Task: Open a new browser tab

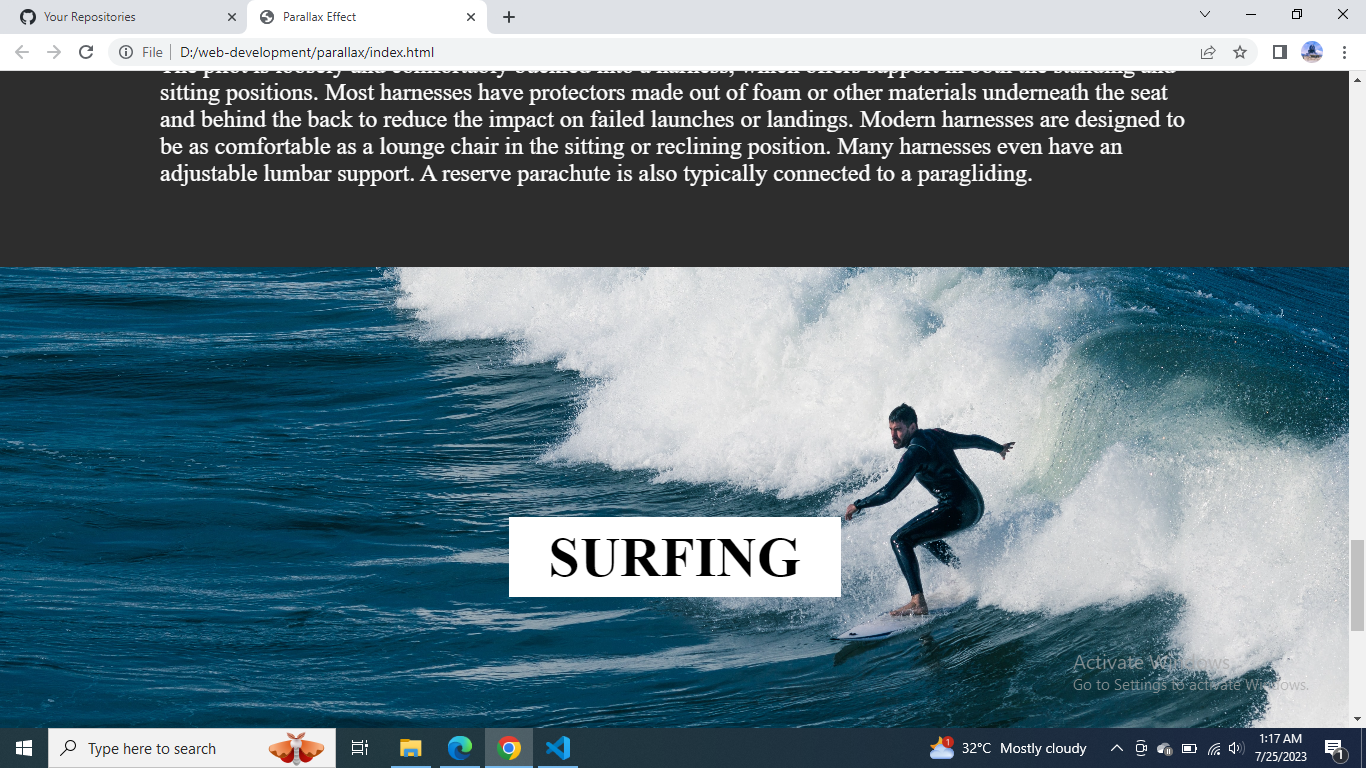Action: (509, 16)
